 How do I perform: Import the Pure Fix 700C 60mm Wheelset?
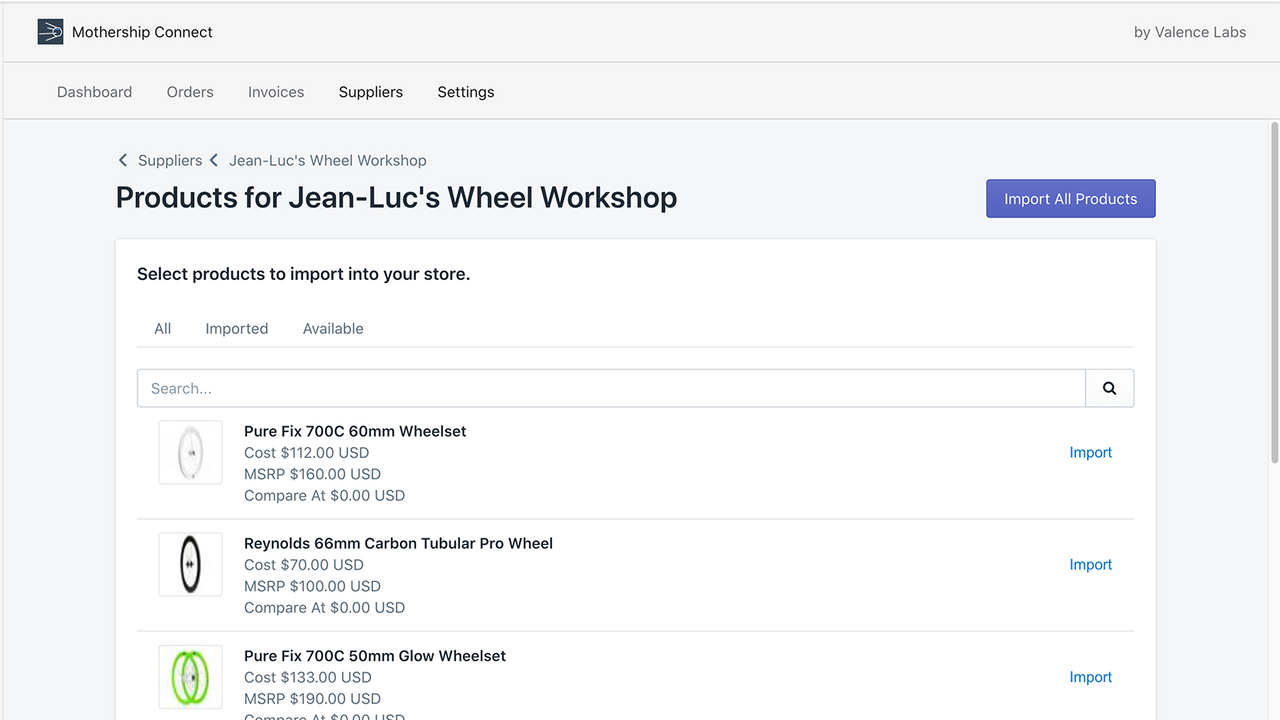1090,452
